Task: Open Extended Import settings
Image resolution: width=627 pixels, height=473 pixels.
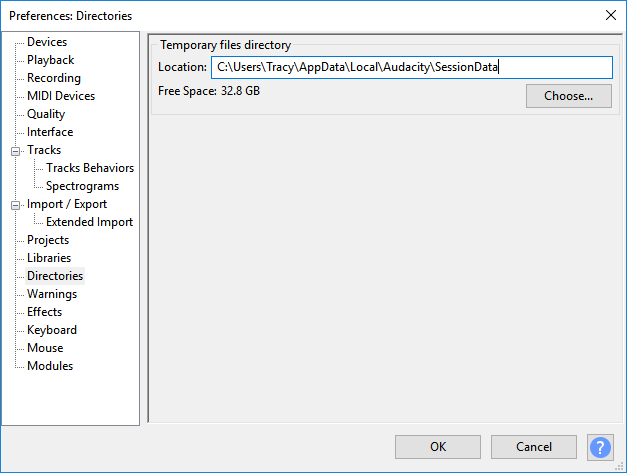Action: pyautogui.click(x=89, y=222)
